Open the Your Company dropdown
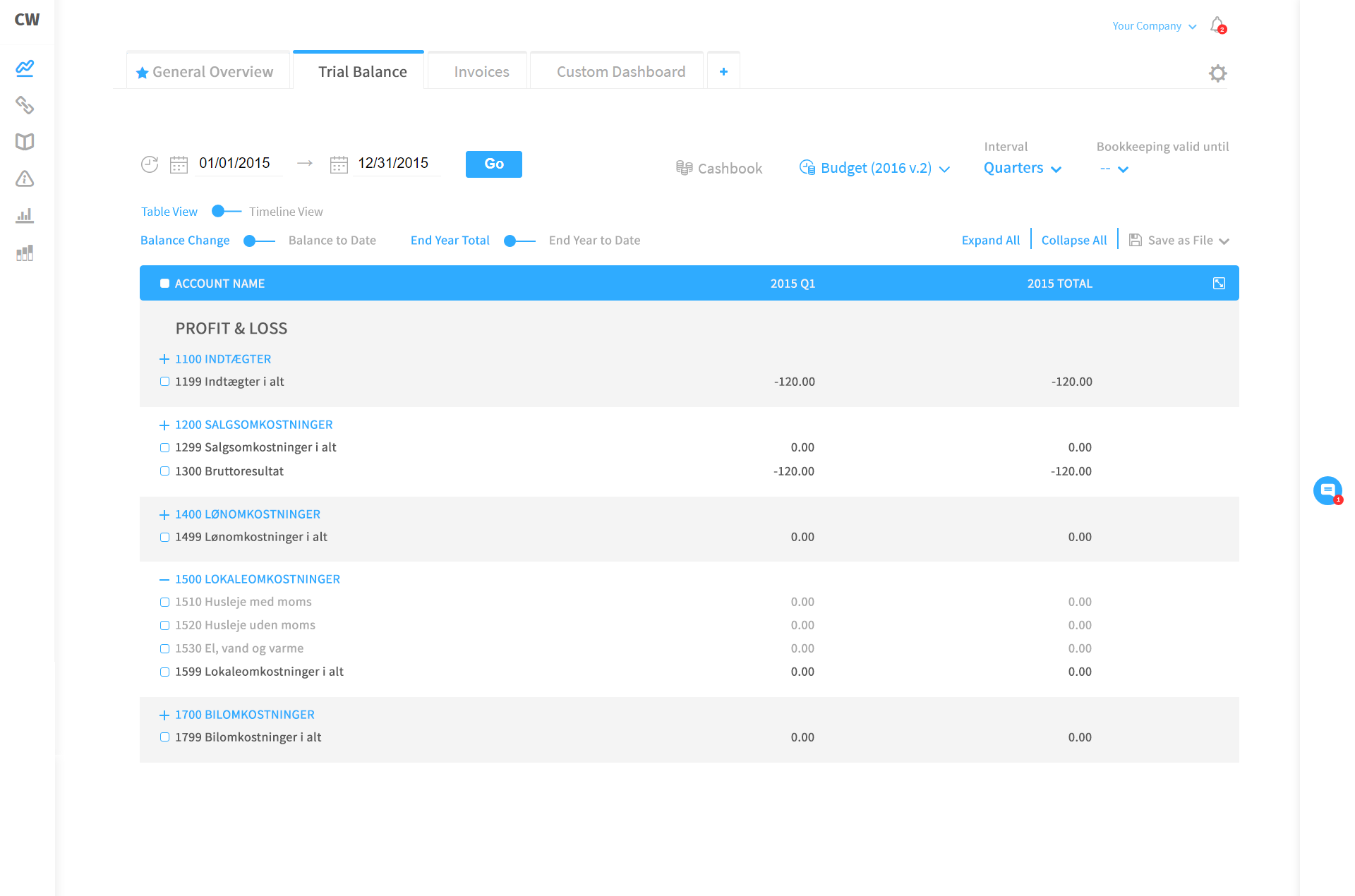This screenshot has height=896, width=1355. tap(1155, 26)
